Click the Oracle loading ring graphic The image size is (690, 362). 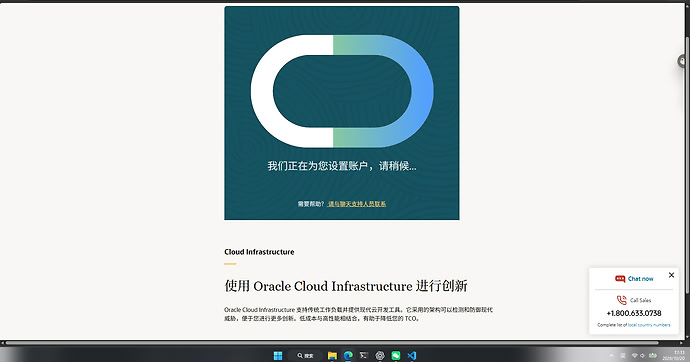coord(342,91)
